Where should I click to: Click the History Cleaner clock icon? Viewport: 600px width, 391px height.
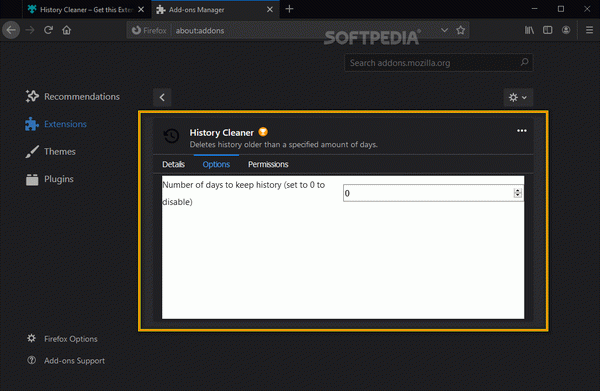coord(171,136)
